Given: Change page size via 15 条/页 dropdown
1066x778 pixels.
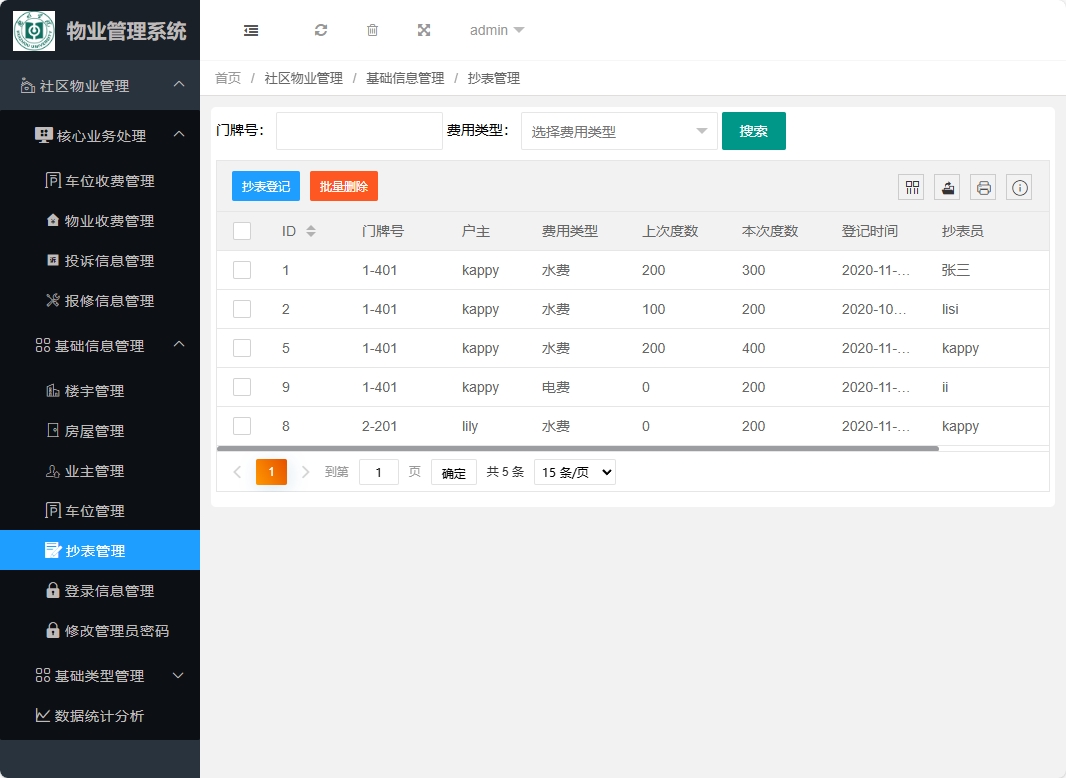Looking at the screenshot, I should 574,471.
